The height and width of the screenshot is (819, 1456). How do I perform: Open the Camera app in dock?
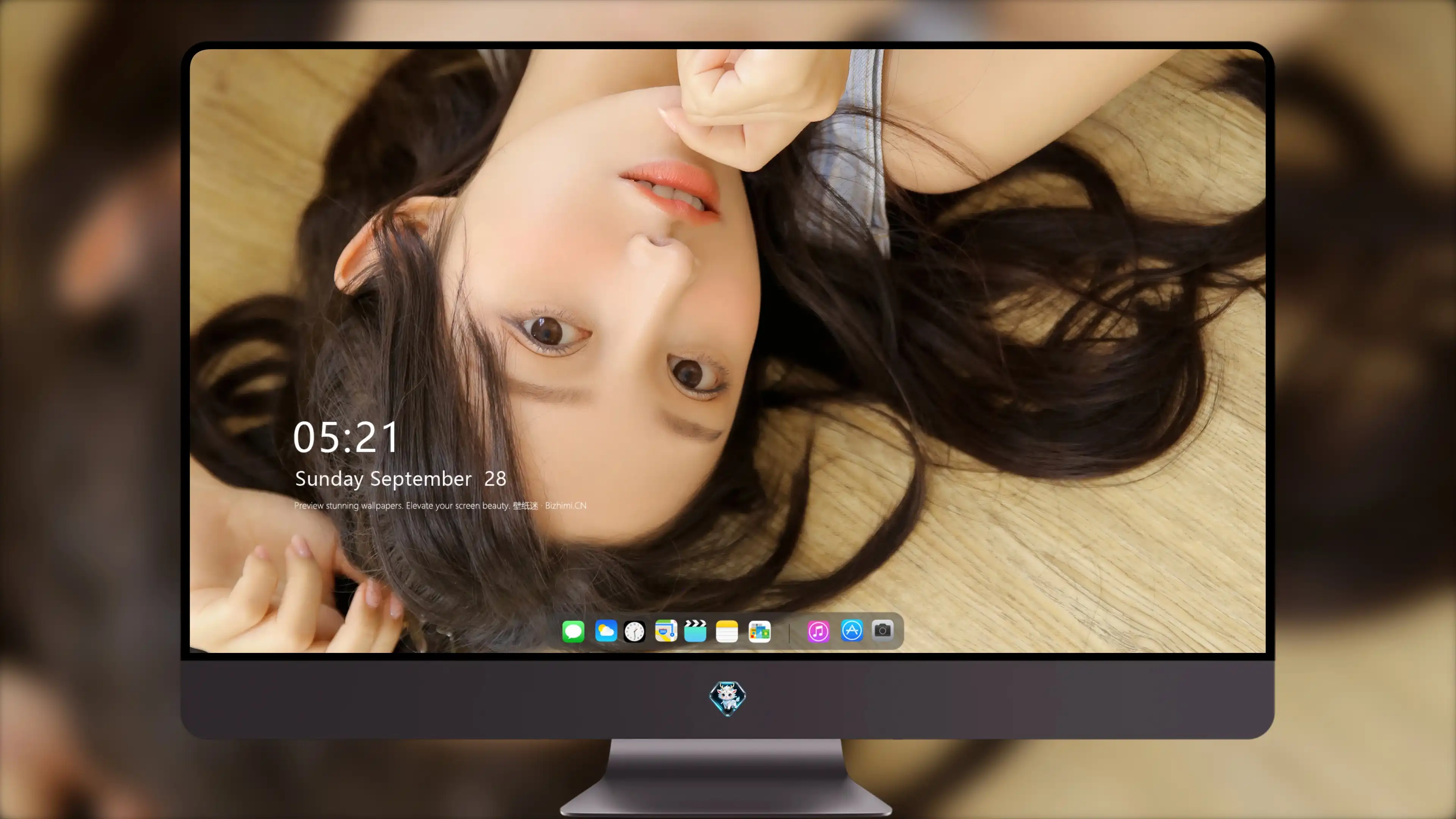click(x=882, y=630)
